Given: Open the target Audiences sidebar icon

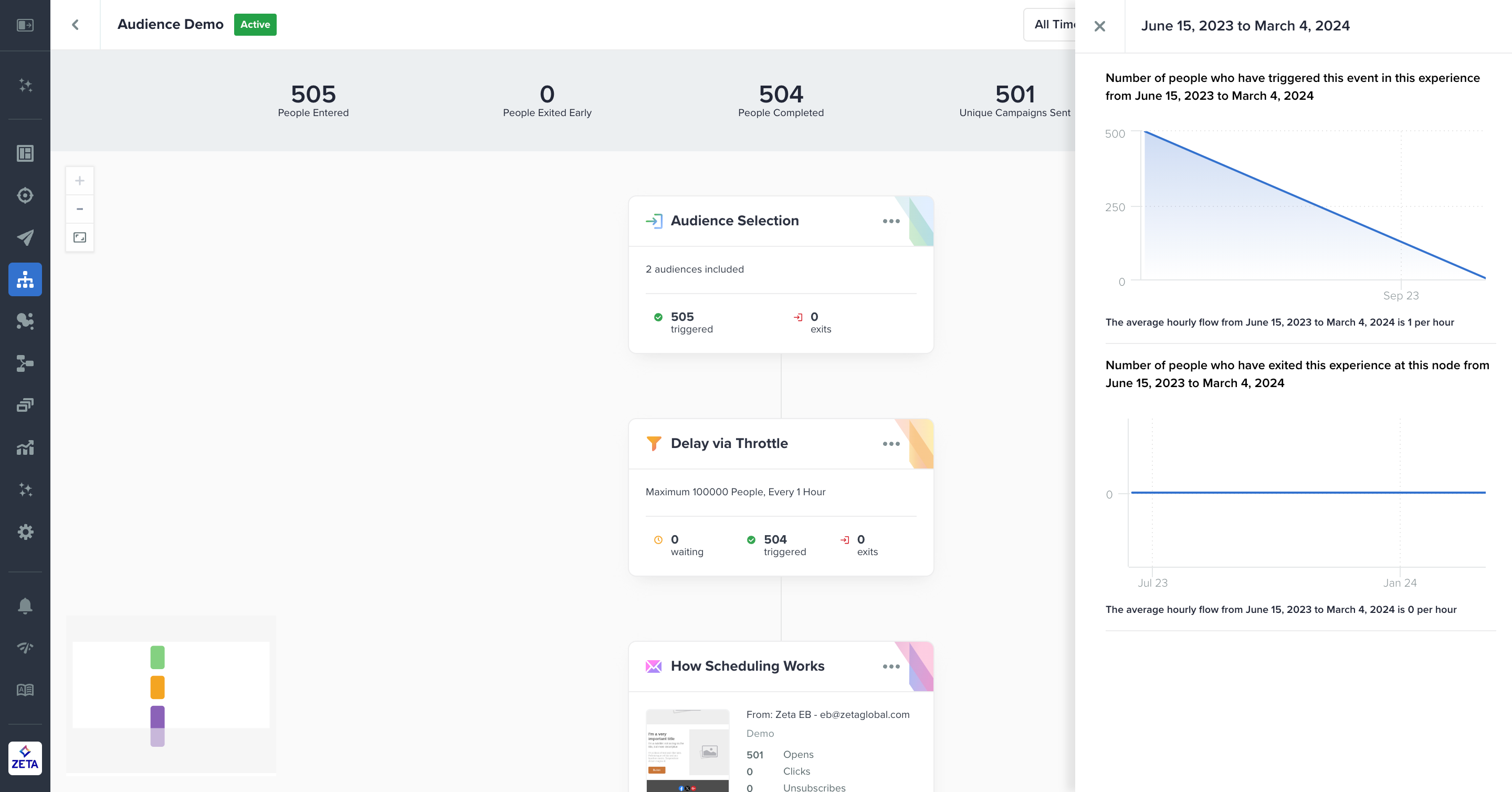Looking at the screenshot, I should [25, 195].
